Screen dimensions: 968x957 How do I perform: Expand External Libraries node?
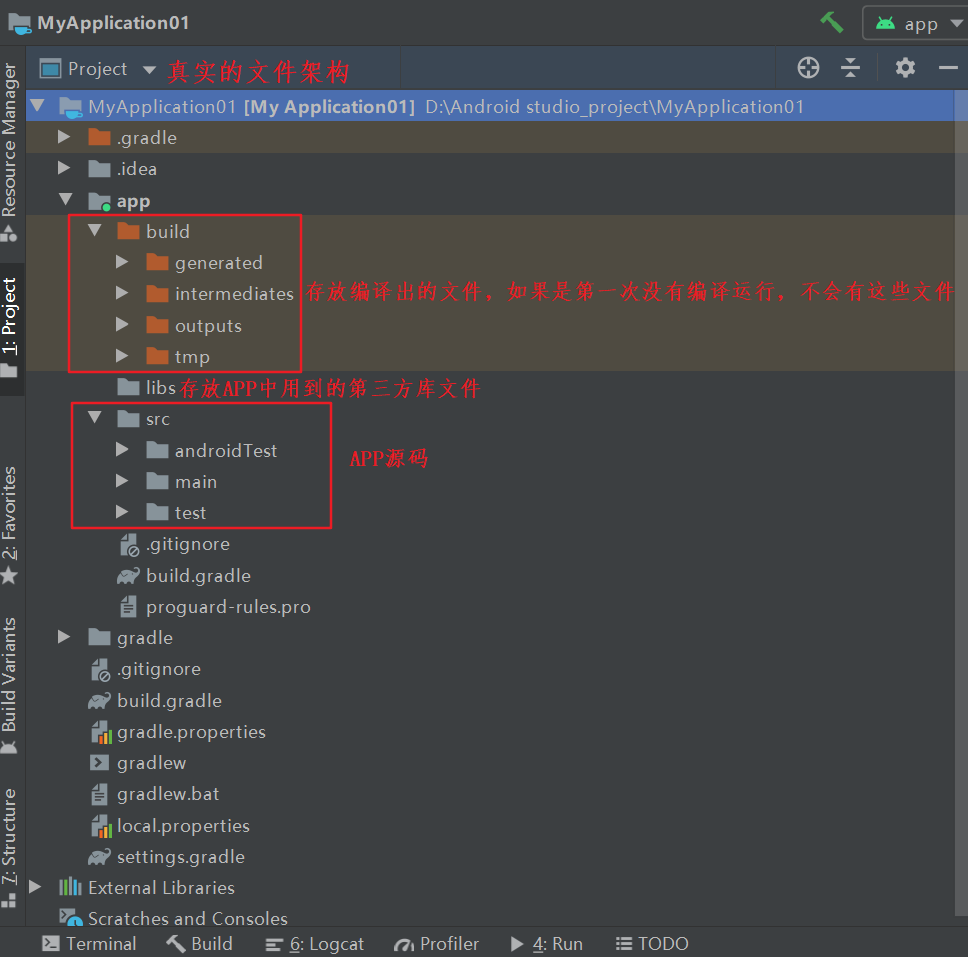pos(36,887)
